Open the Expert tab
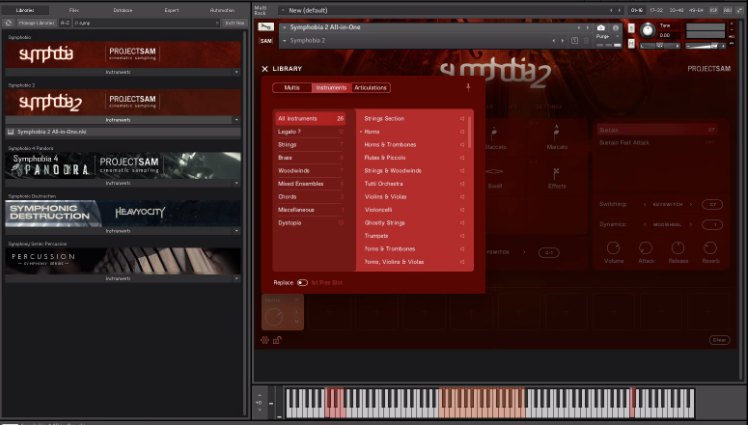The image size is (748, 425). point(172,10)
